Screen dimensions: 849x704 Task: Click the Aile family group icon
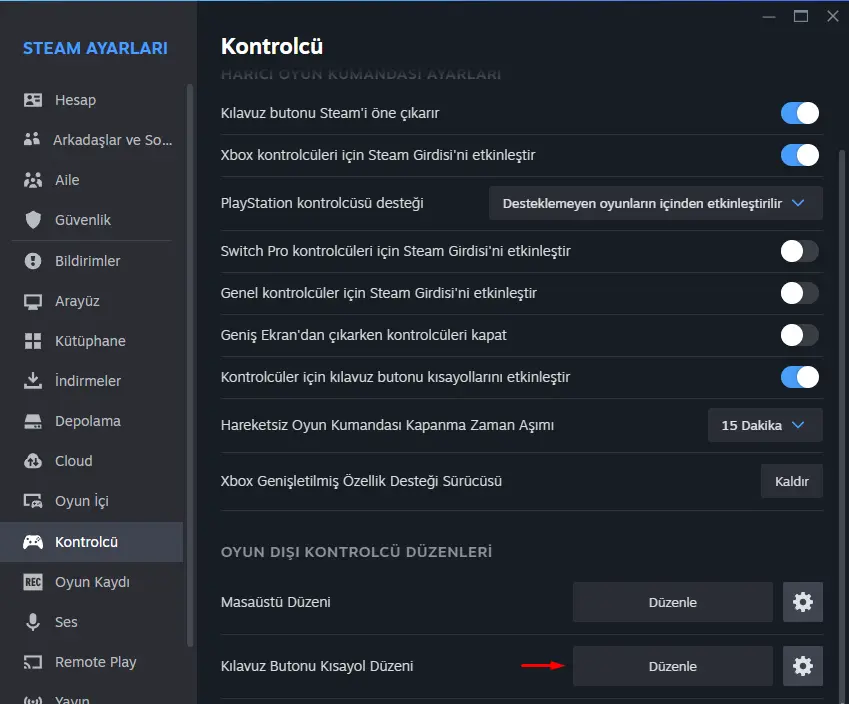pyautogui.click(x=33, y=180)
